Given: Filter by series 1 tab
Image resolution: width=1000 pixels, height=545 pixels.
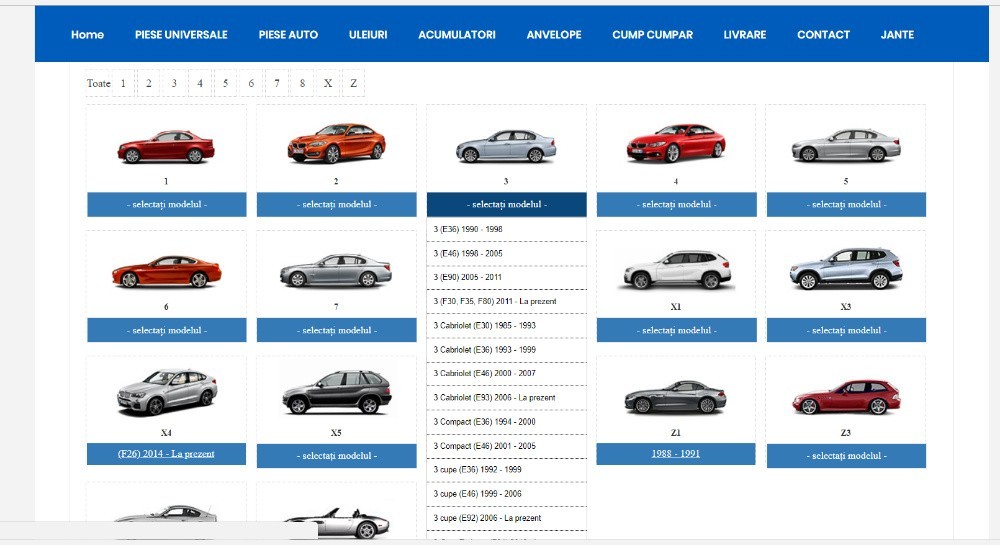Looking at the screenshot, I should pos(123,84).
